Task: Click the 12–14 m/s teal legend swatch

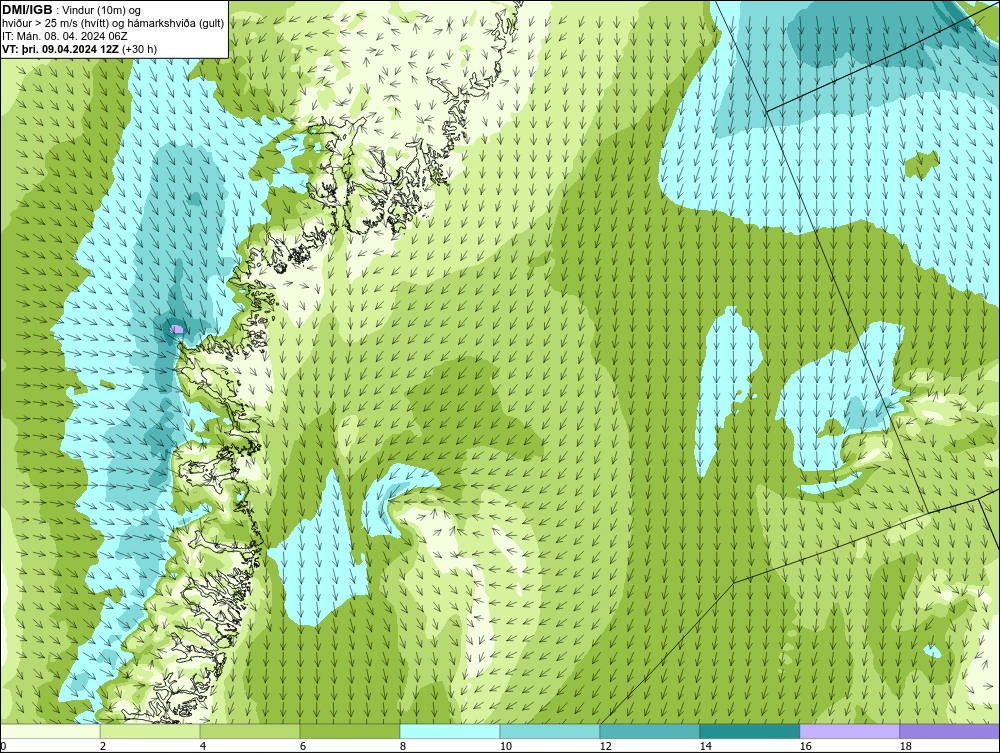Action: 649,731
